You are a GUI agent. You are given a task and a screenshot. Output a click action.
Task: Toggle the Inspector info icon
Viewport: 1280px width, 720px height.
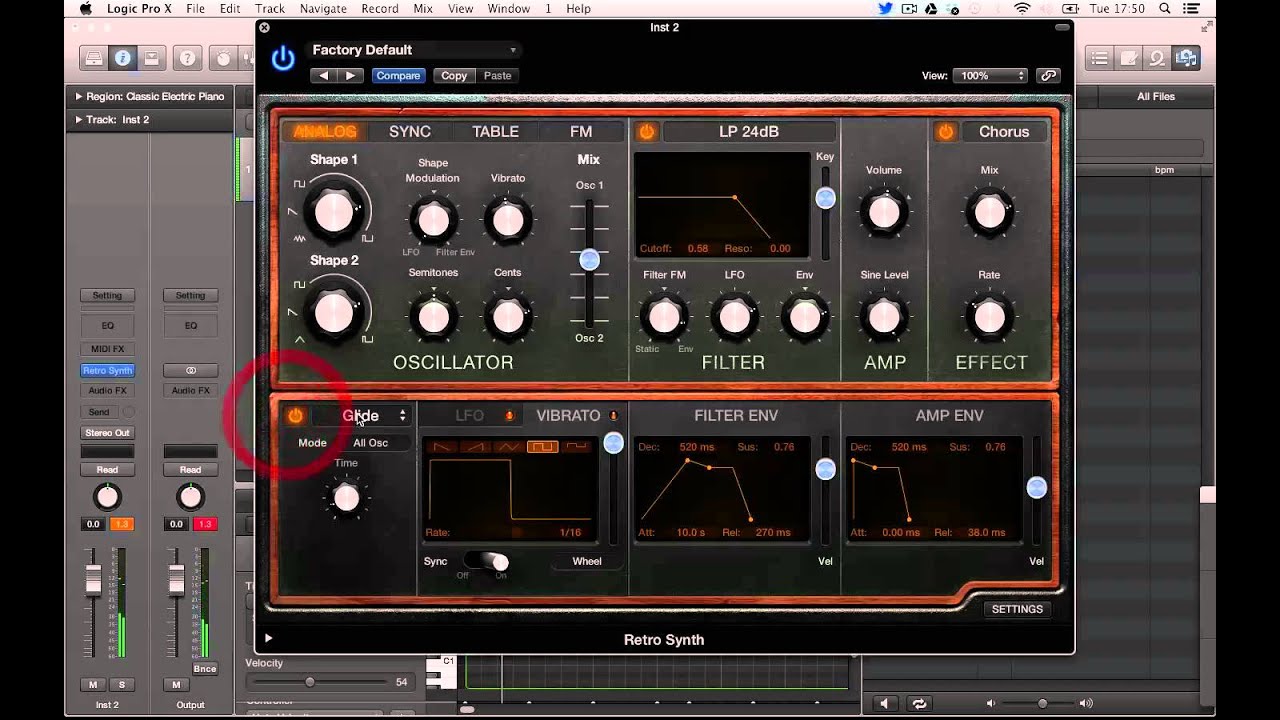(x=123, y=59)
